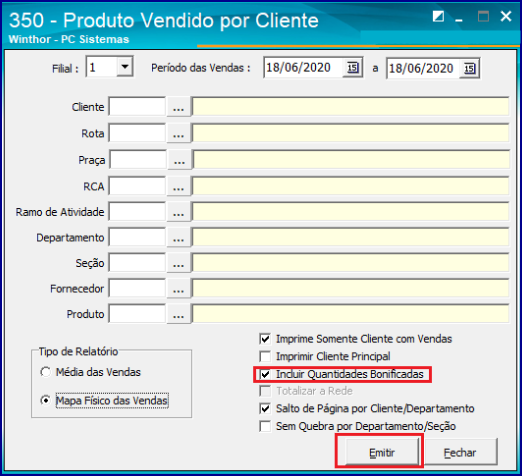The height and width of the screenshot is (476, 522).
Task: Uncheck Incluir Quantidades Bonificadas
Action: point(265,374)
